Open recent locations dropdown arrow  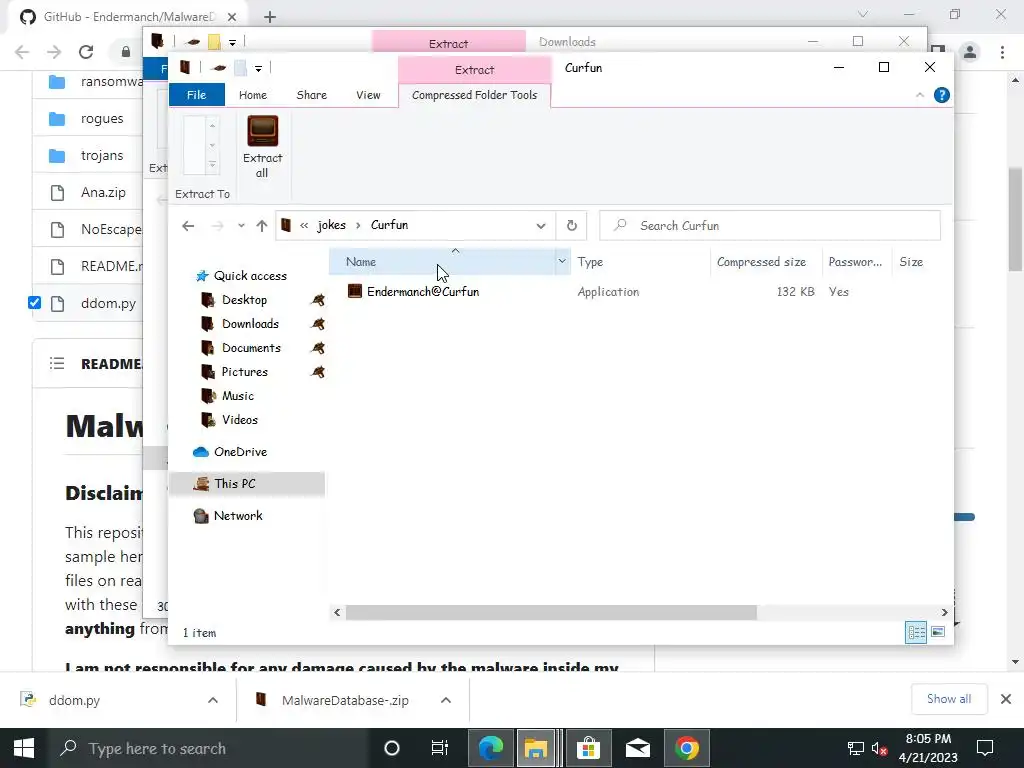[x=241, y=226]
